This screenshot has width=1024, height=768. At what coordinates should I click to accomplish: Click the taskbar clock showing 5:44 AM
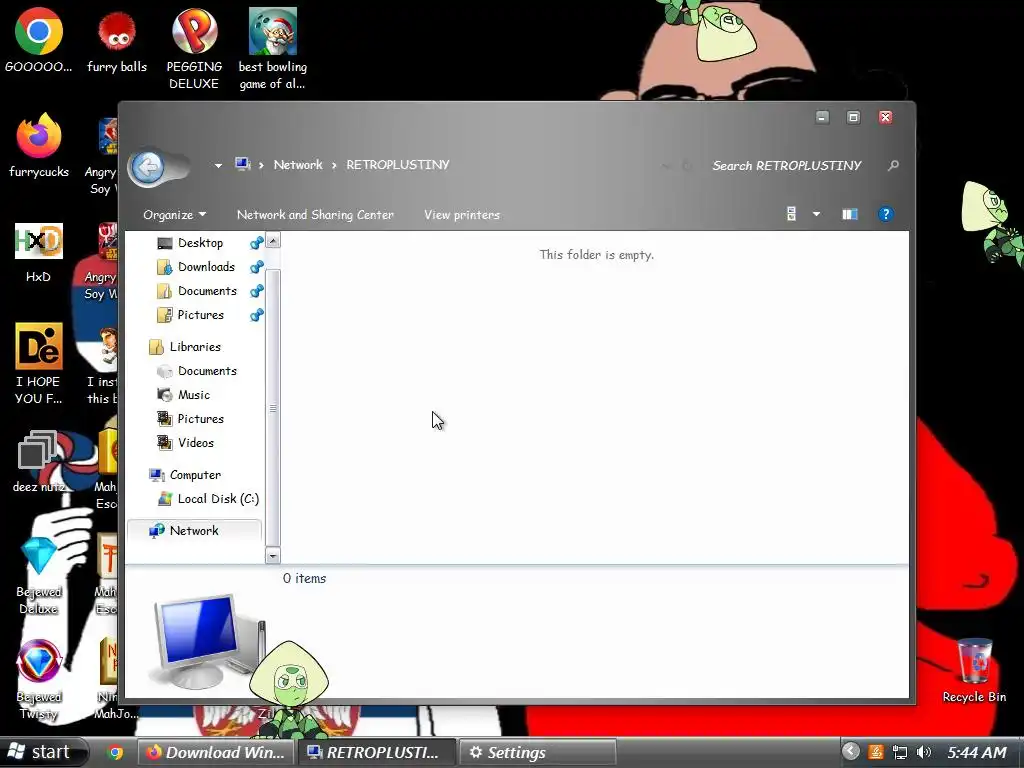[x=976, y=752]
